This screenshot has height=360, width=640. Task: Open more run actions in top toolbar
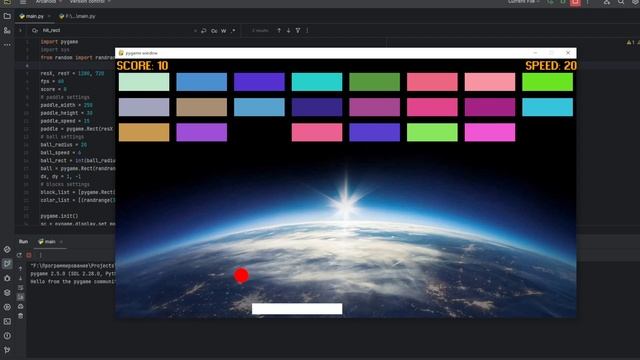pos(588,2)
